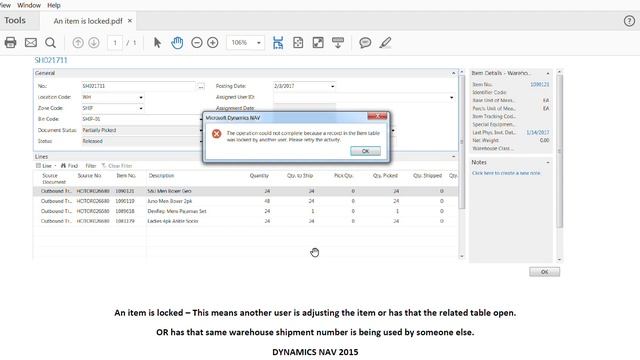Click the Read mode download icon
The height and width of the screenshot is (360, 640).
(338, 42)
